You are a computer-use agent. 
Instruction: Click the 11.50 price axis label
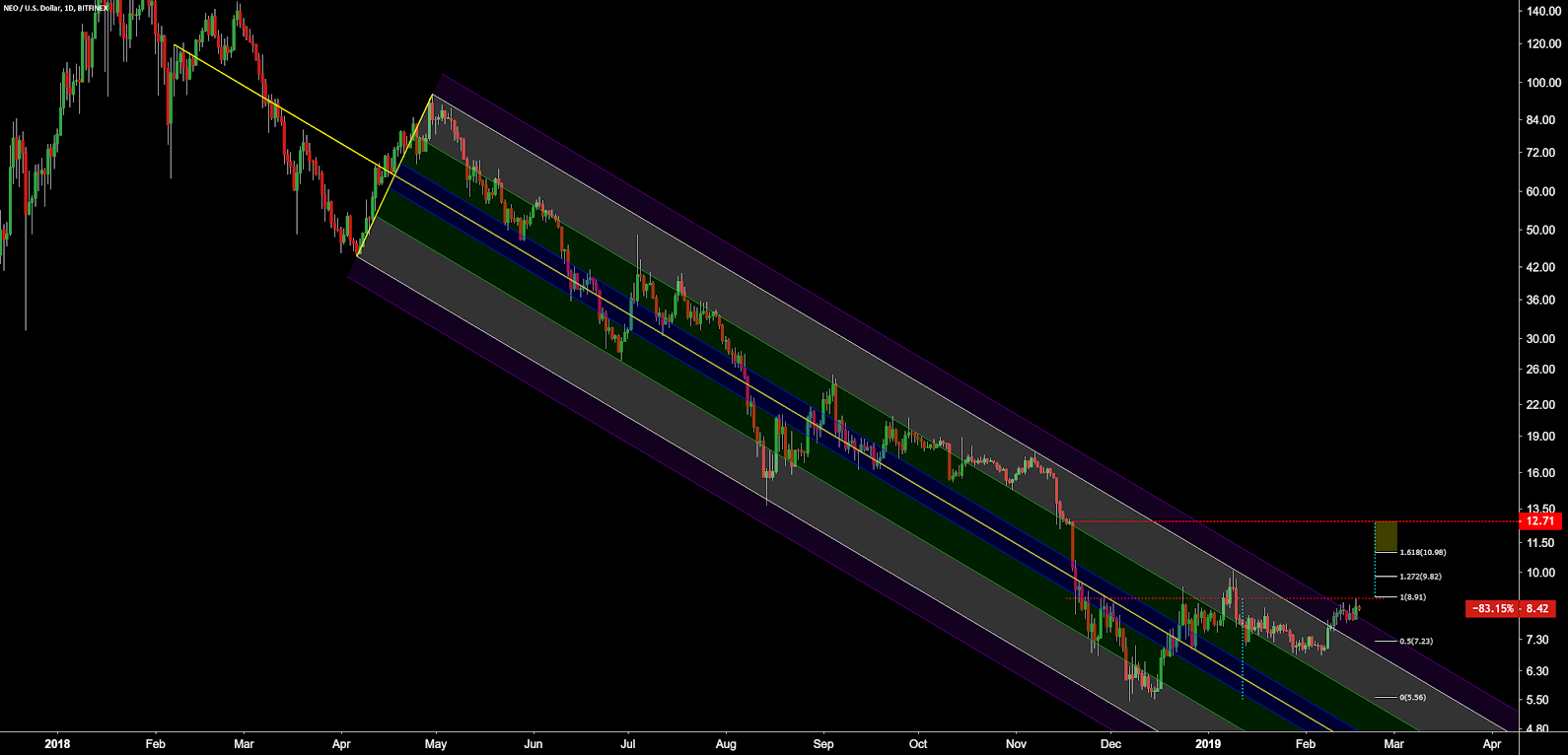1542,543
